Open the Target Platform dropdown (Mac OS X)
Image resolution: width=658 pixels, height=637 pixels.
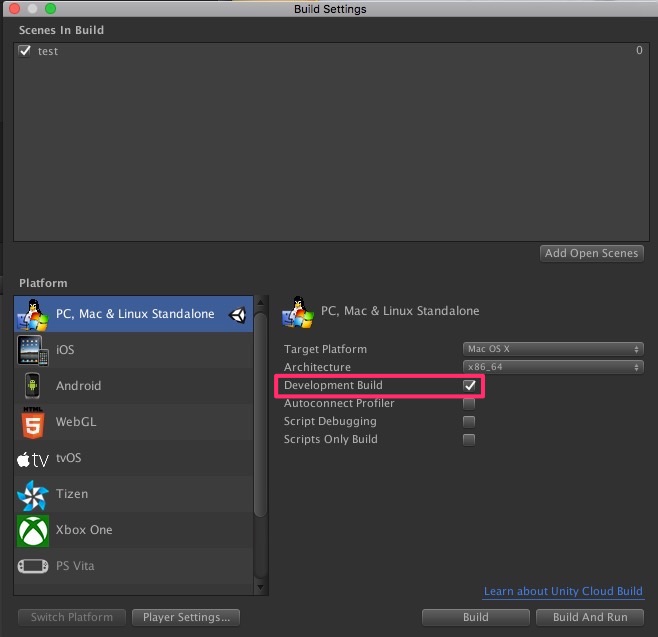point(553,349)
